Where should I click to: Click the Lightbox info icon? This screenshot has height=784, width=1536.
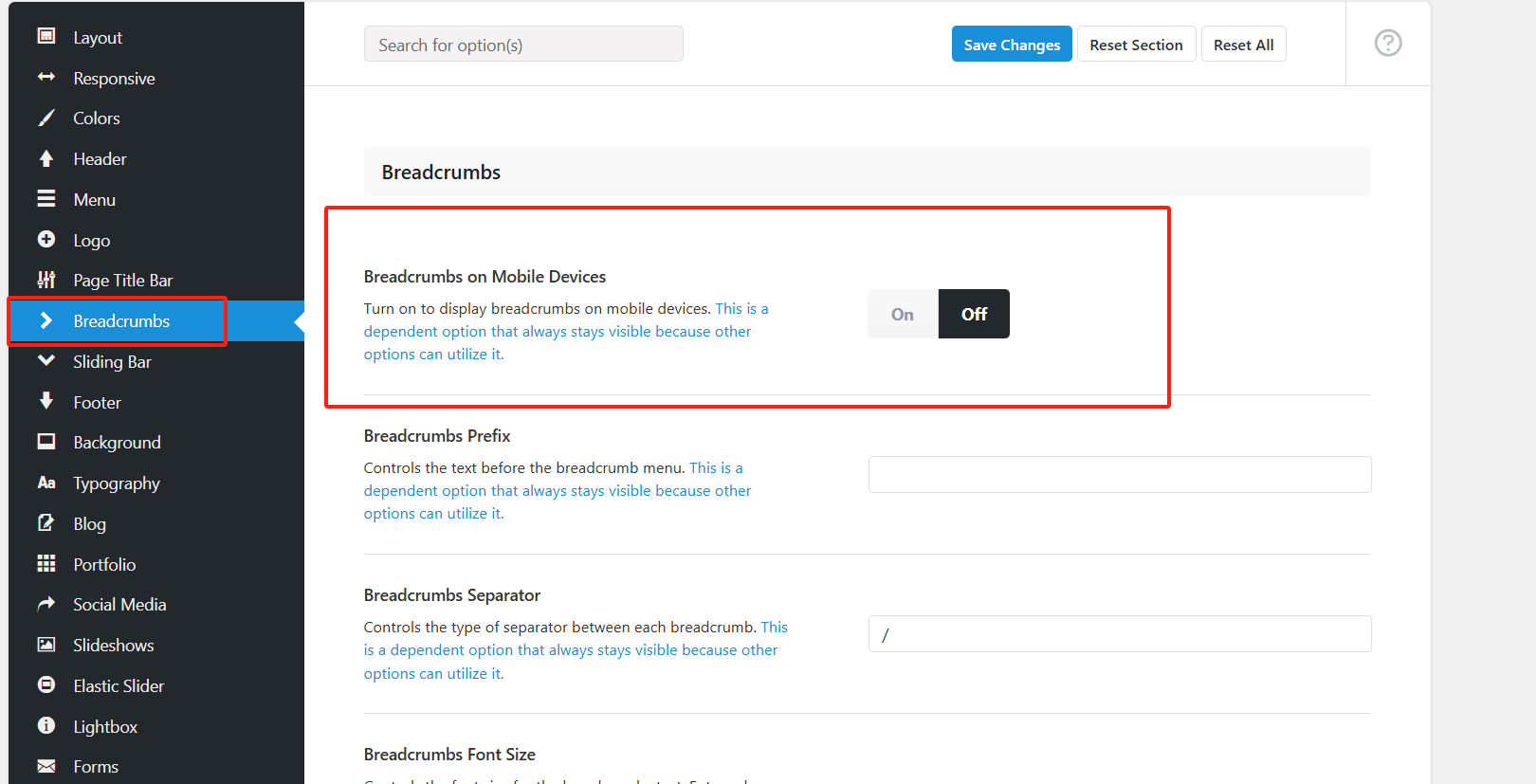pyautogui.click(x=46, y=725)
